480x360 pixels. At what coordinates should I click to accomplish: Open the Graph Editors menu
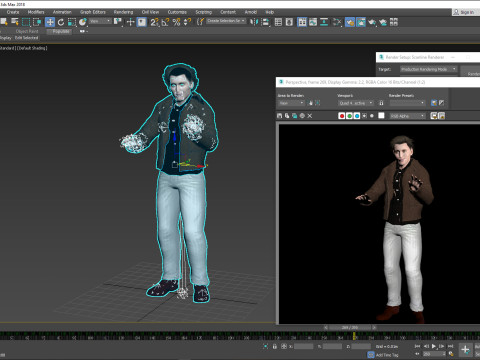[x=93, y=12]
